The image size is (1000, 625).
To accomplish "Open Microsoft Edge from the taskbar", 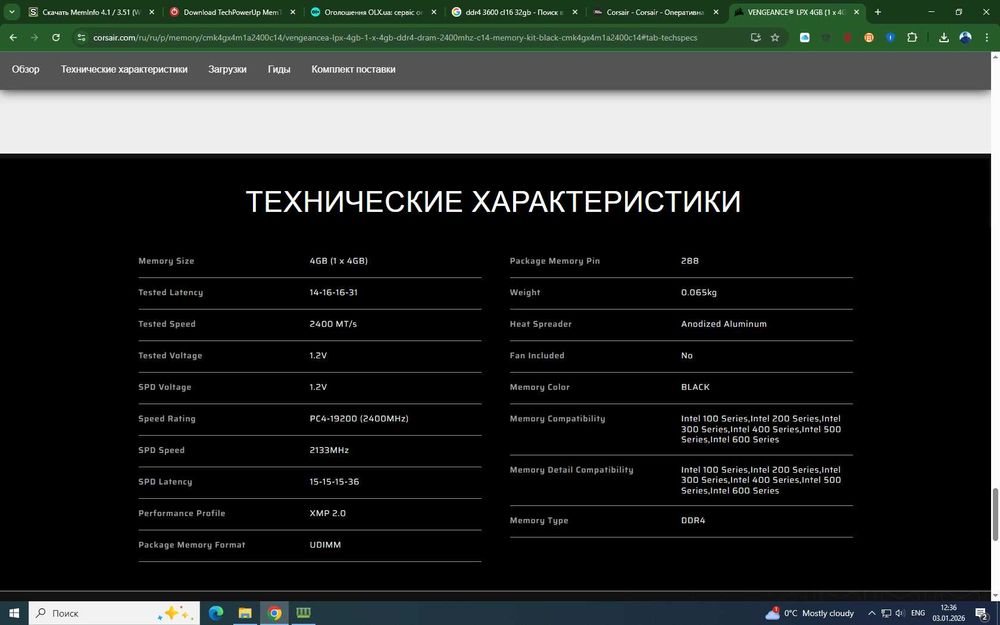I will 216,613.
